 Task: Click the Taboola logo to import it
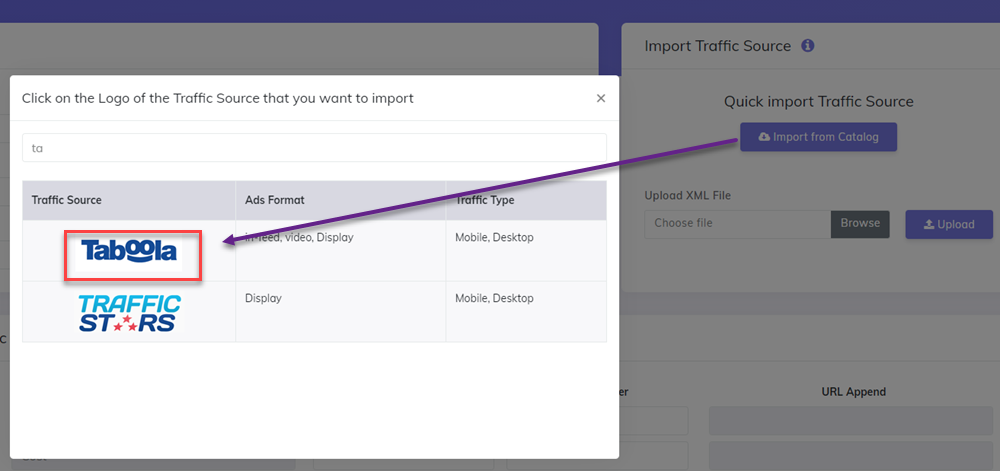click(130, 252)
